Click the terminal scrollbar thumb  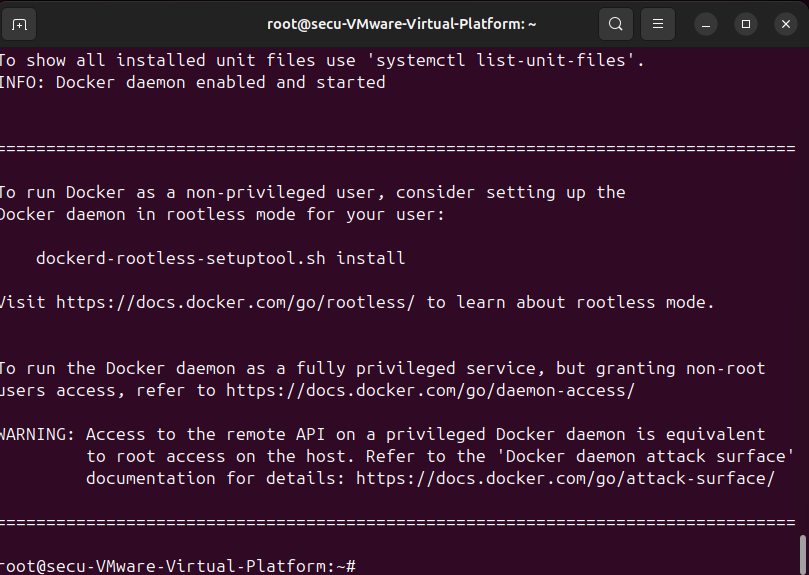803,555
